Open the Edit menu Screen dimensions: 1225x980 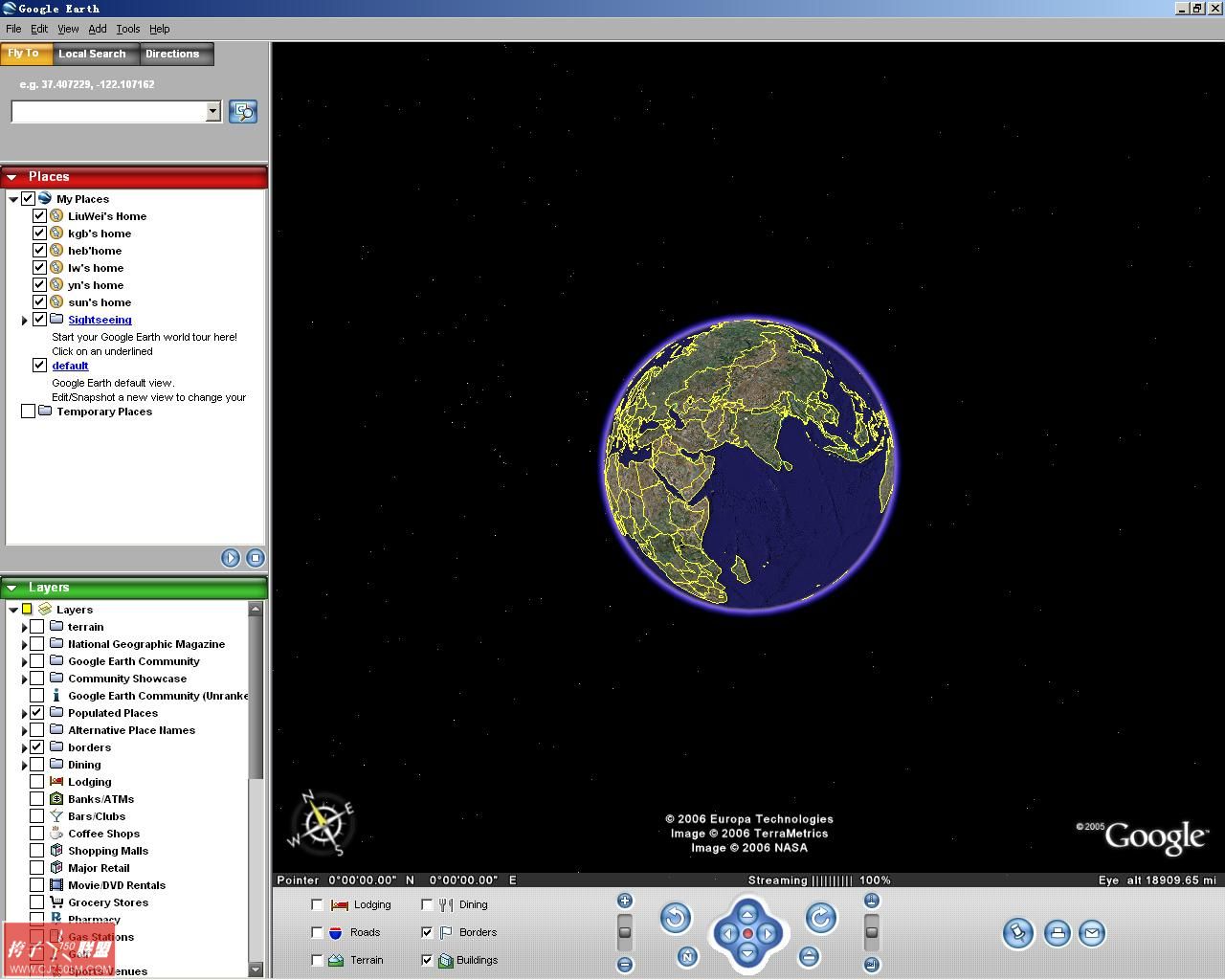[39, 29]
